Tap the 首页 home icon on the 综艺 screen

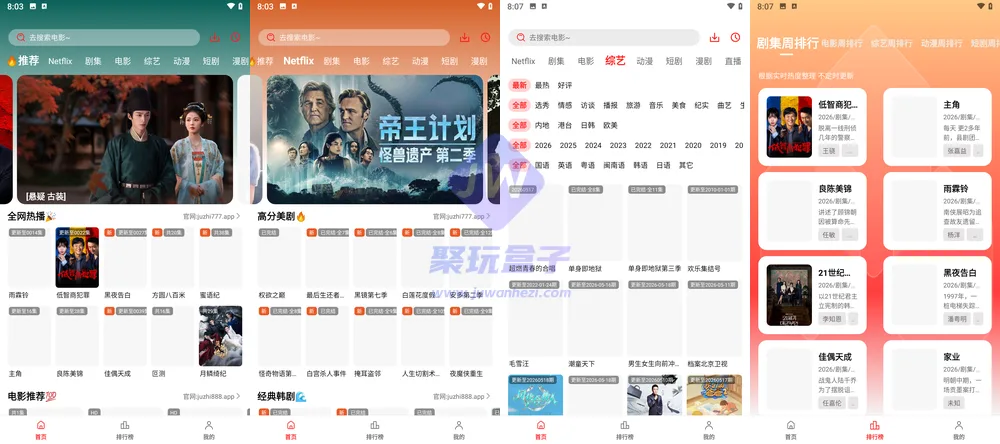541,425
